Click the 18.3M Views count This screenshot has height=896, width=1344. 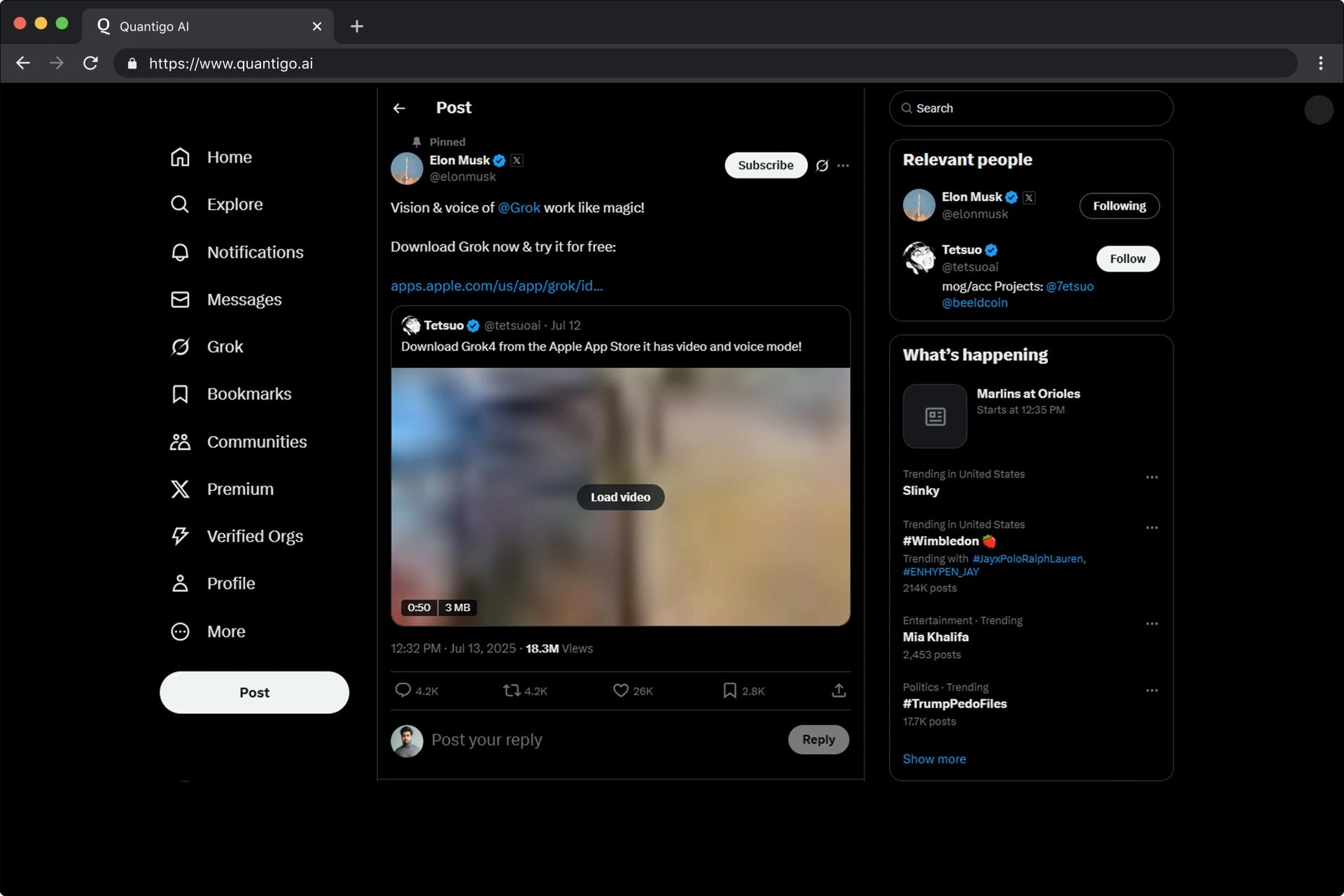[559, 649]
